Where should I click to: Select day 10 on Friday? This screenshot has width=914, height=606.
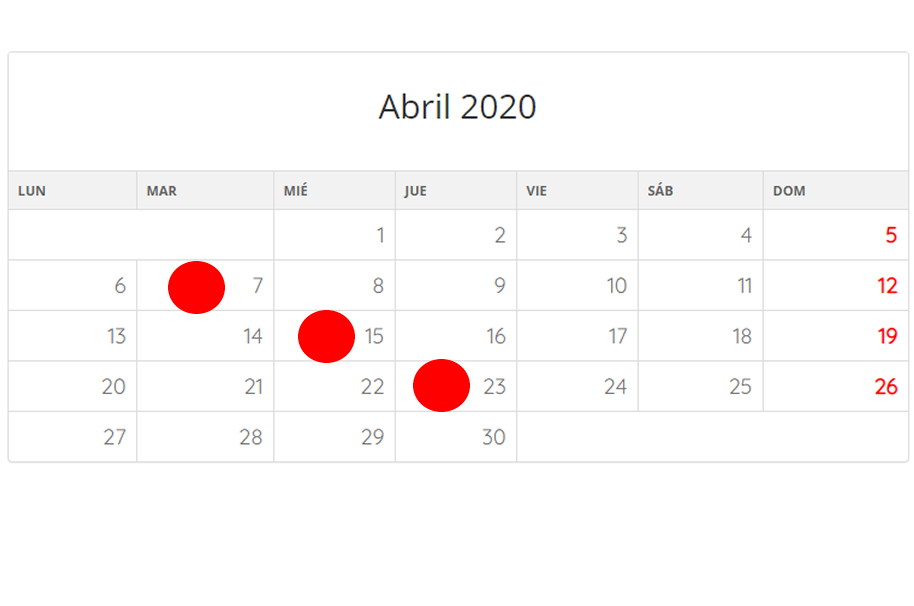[x=616, y=286]
